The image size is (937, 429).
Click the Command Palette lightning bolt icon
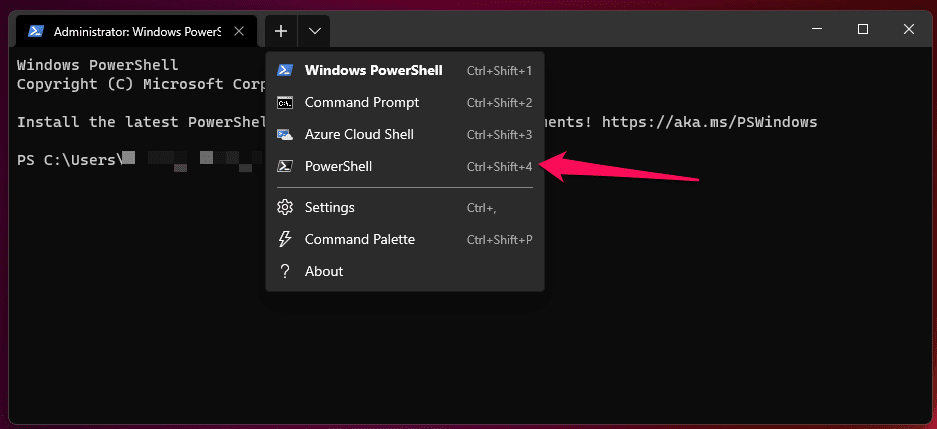coord(285,239)
